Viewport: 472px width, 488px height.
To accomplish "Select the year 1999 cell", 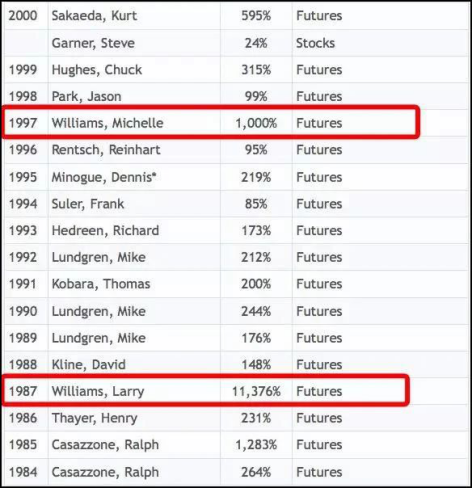I will [23, 70].
